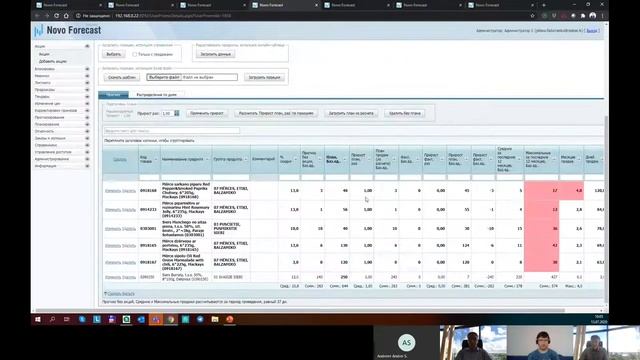
Task: Expand 'Корректировки прогноза' section arrow
Action: (x=87, y=111)
